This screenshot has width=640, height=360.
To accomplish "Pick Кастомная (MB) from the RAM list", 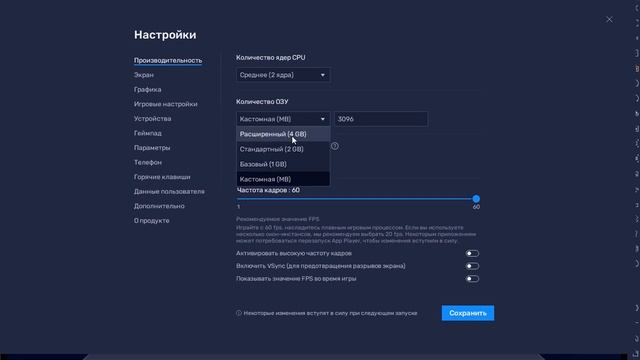I will click(x=283, y=179).
